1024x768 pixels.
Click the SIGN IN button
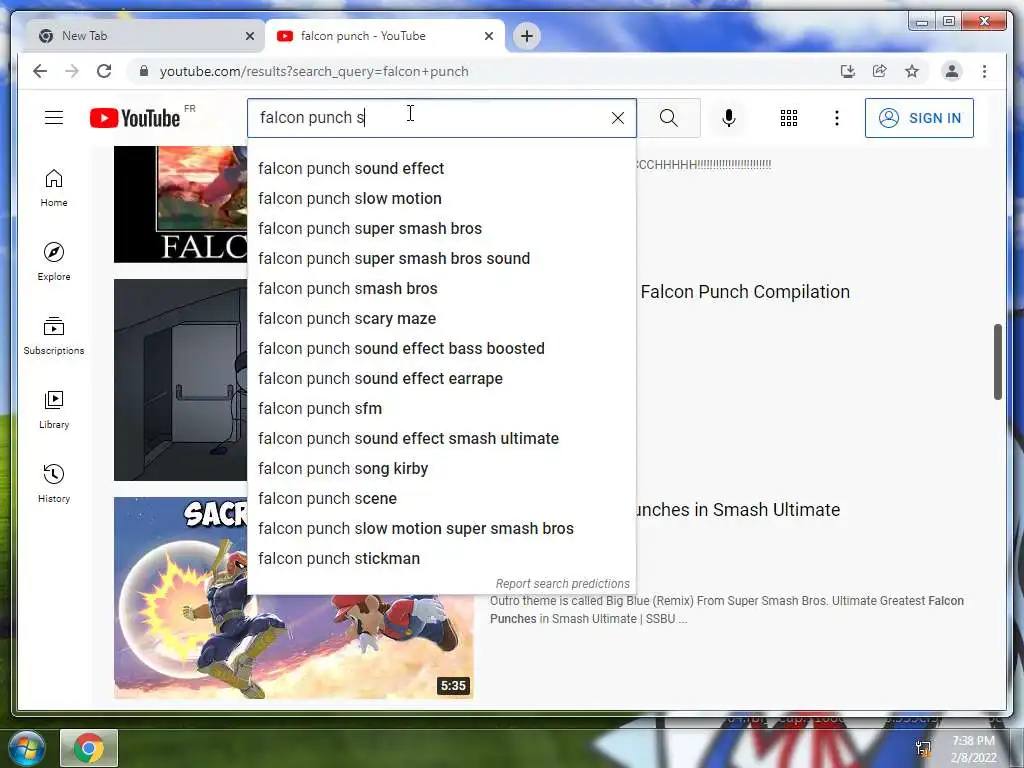(919, 118)
